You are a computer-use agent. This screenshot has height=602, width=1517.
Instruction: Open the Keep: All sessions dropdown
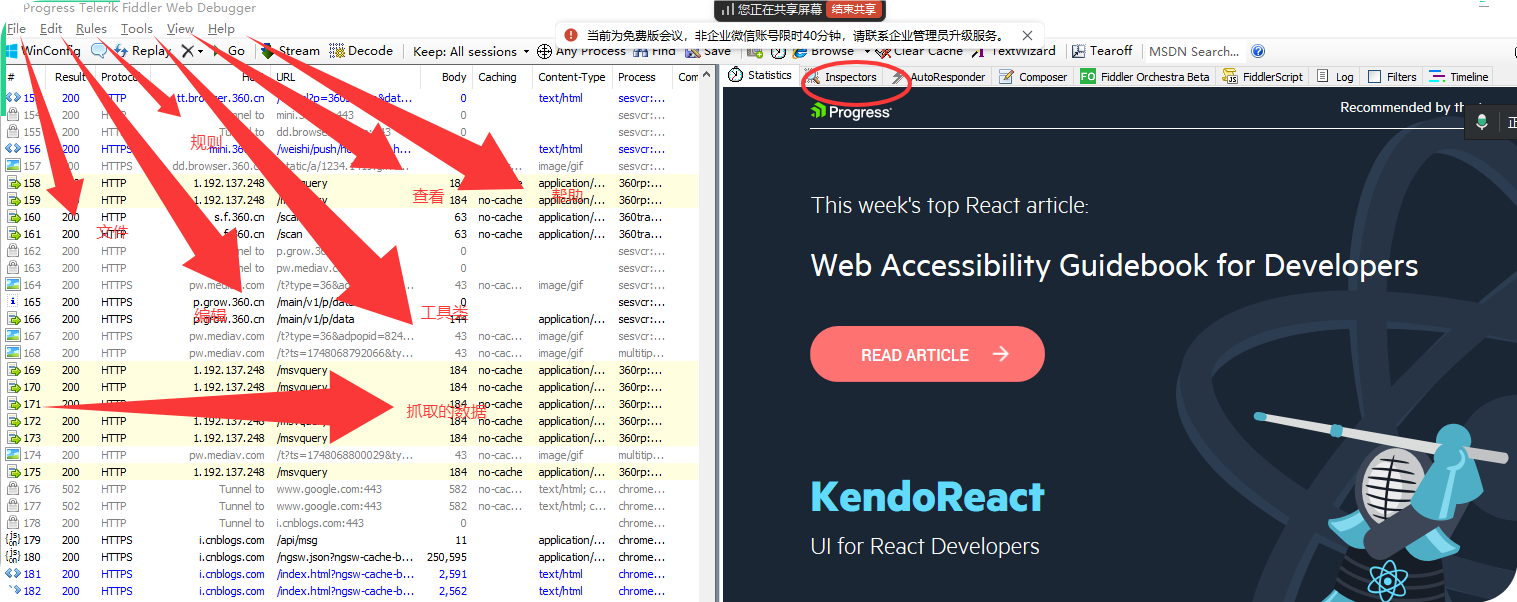pyautogui.click(x=471, y=51)
